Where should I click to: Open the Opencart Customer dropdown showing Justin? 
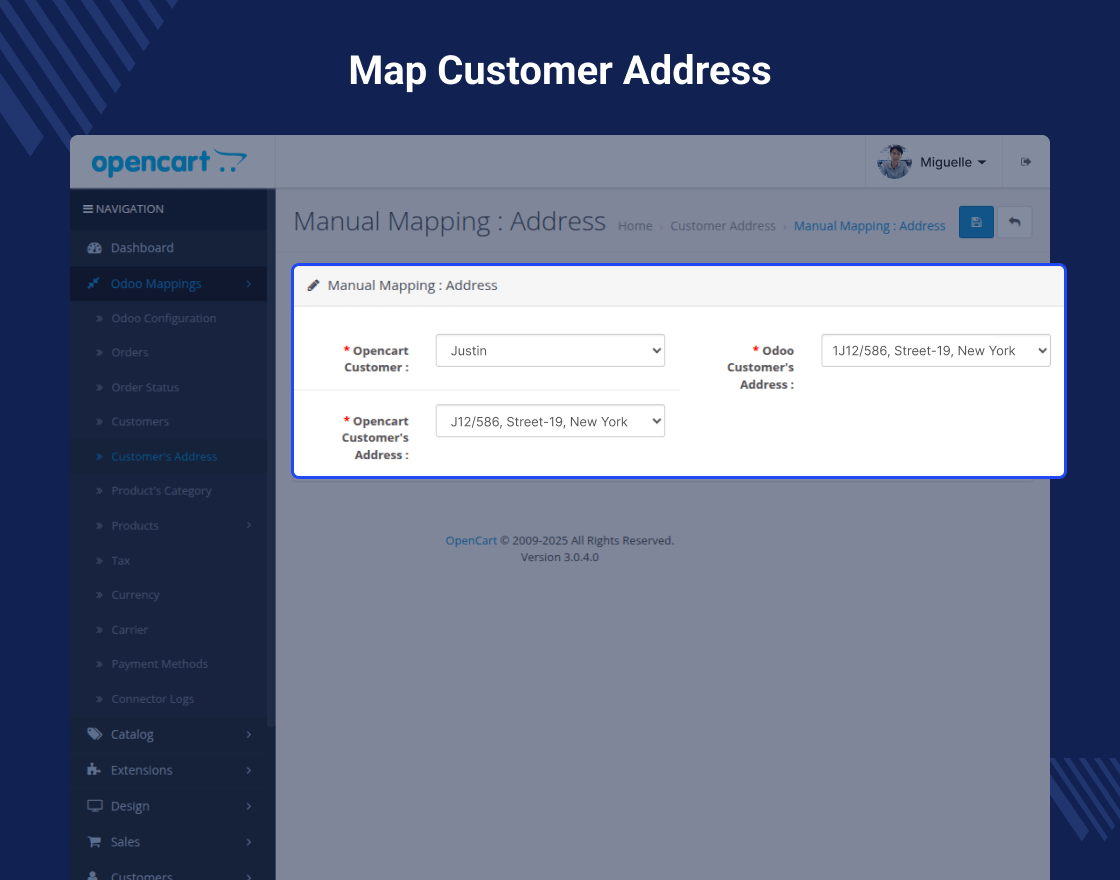tap(550, 351)
